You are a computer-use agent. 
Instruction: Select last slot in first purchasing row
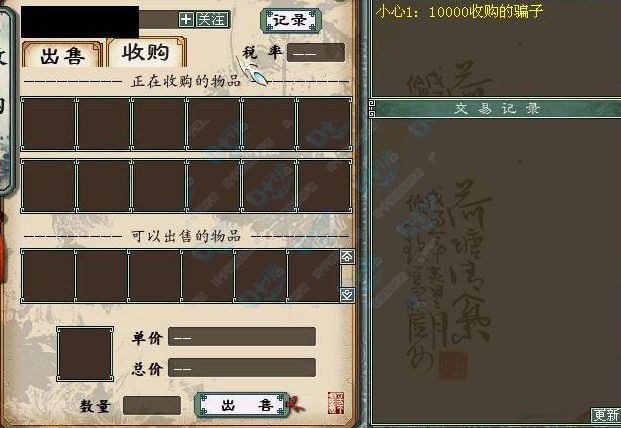coord(324,124)
